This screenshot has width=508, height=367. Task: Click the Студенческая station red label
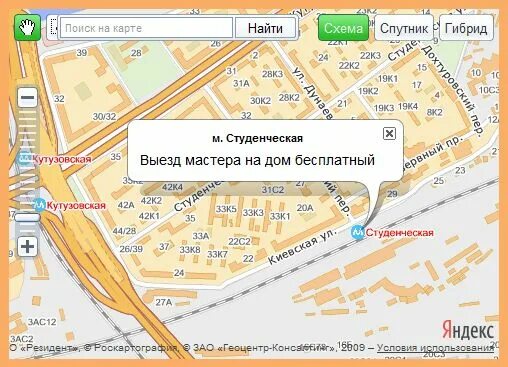(399, 233)
